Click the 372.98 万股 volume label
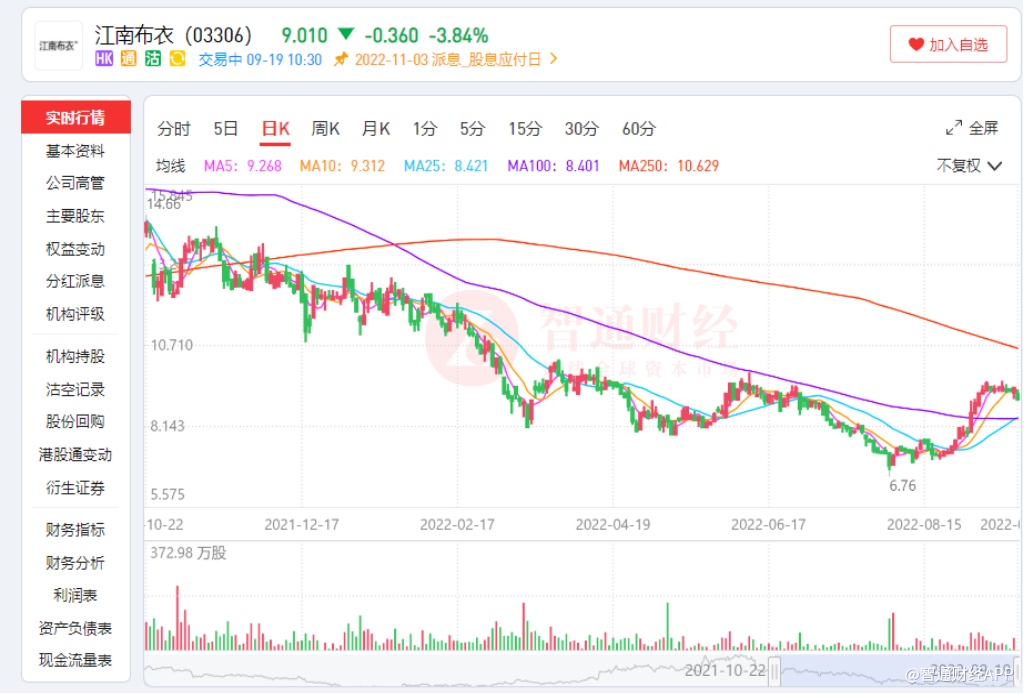1024x694 pixels. tap(188, 554)
